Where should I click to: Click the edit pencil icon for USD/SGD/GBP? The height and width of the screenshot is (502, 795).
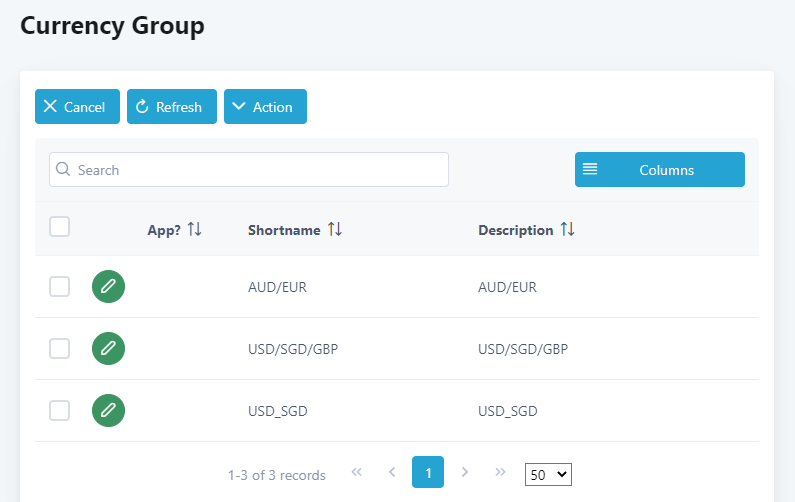(x=108, y=348)
